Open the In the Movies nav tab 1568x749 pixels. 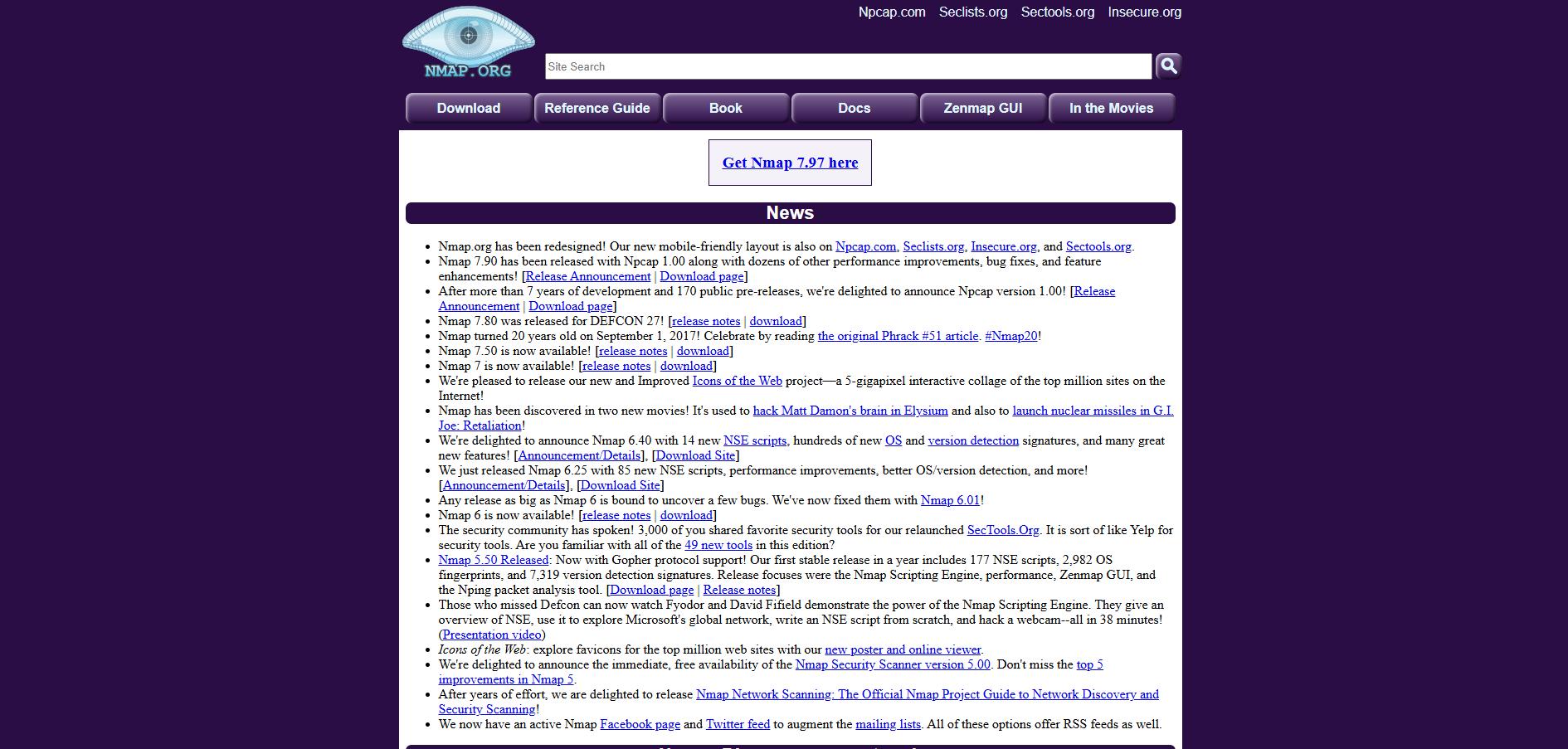pyautogui.click(x=1112, y=108)
